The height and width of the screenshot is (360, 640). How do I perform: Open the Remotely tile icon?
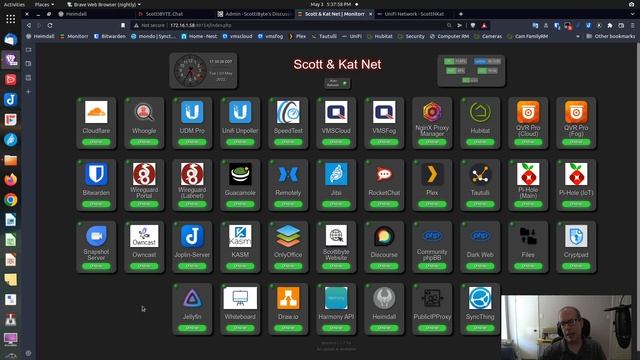tap(288, 174)
